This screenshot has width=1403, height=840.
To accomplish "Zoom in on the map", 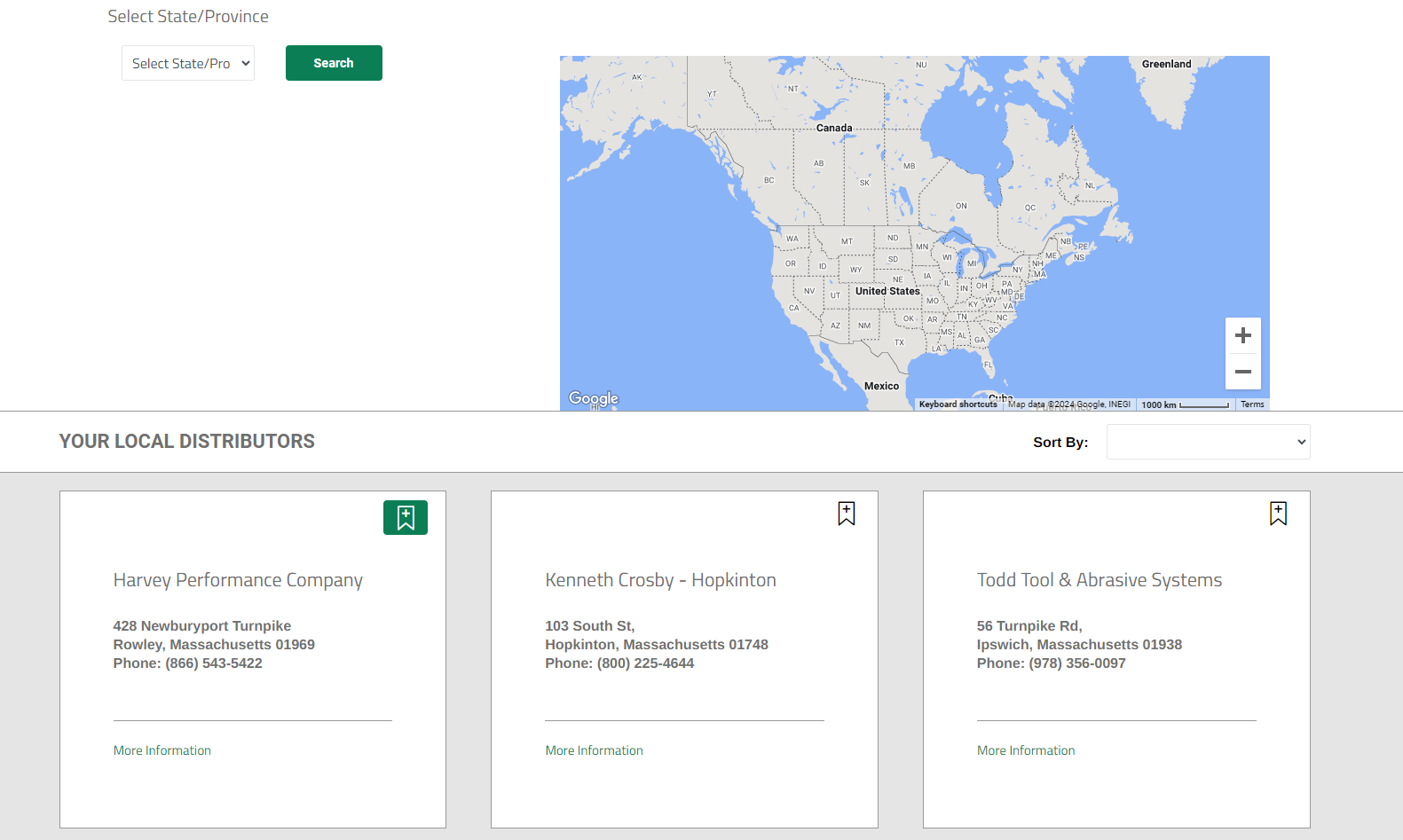I will pos(1242,336).
